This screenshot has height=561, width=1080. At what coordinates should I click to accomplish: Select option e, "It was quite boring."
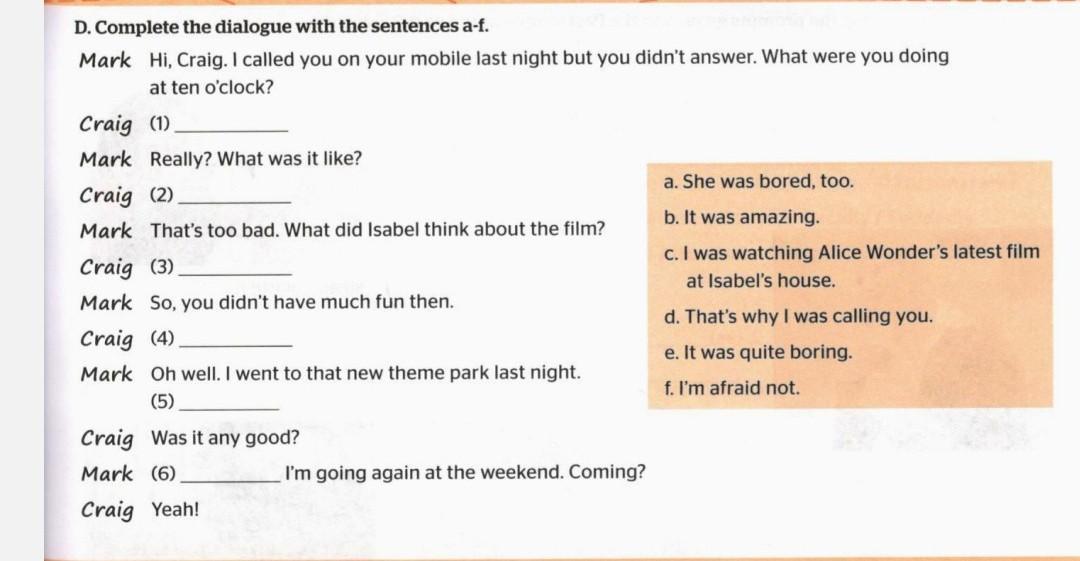coord(757,353)
